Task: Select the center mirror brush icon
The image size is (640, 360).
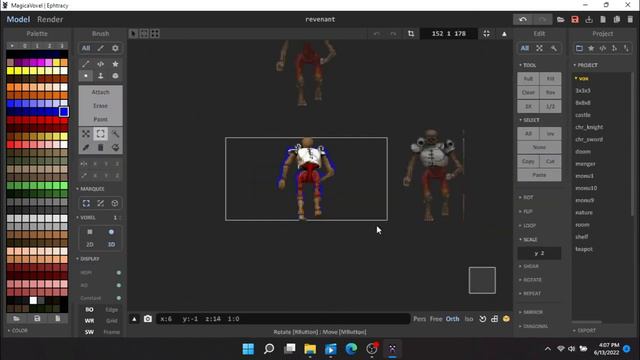Action: pyautogui.click(x=100, y=64)
